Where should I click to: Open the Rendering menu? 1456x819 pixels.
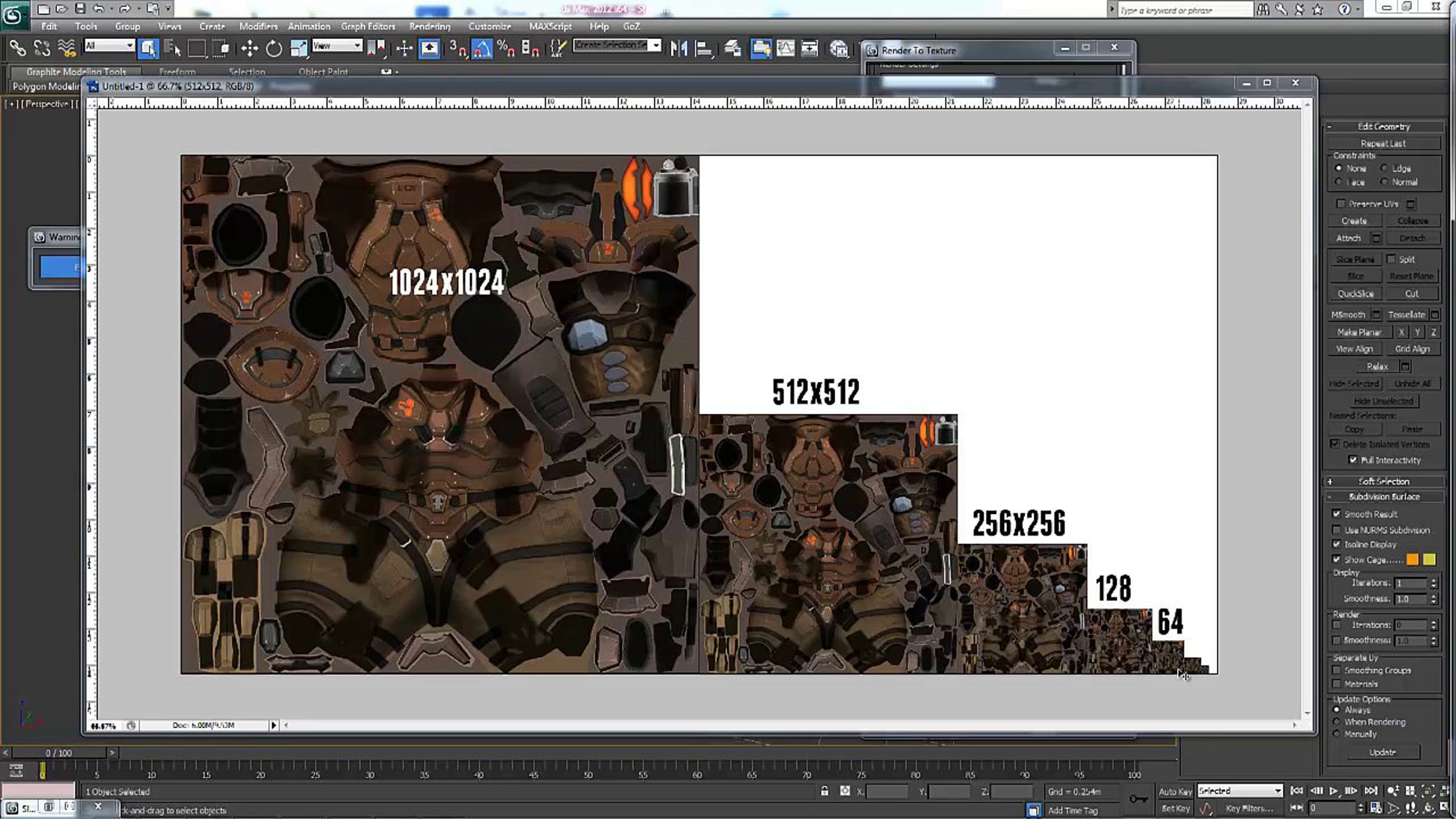pos(430,26)
